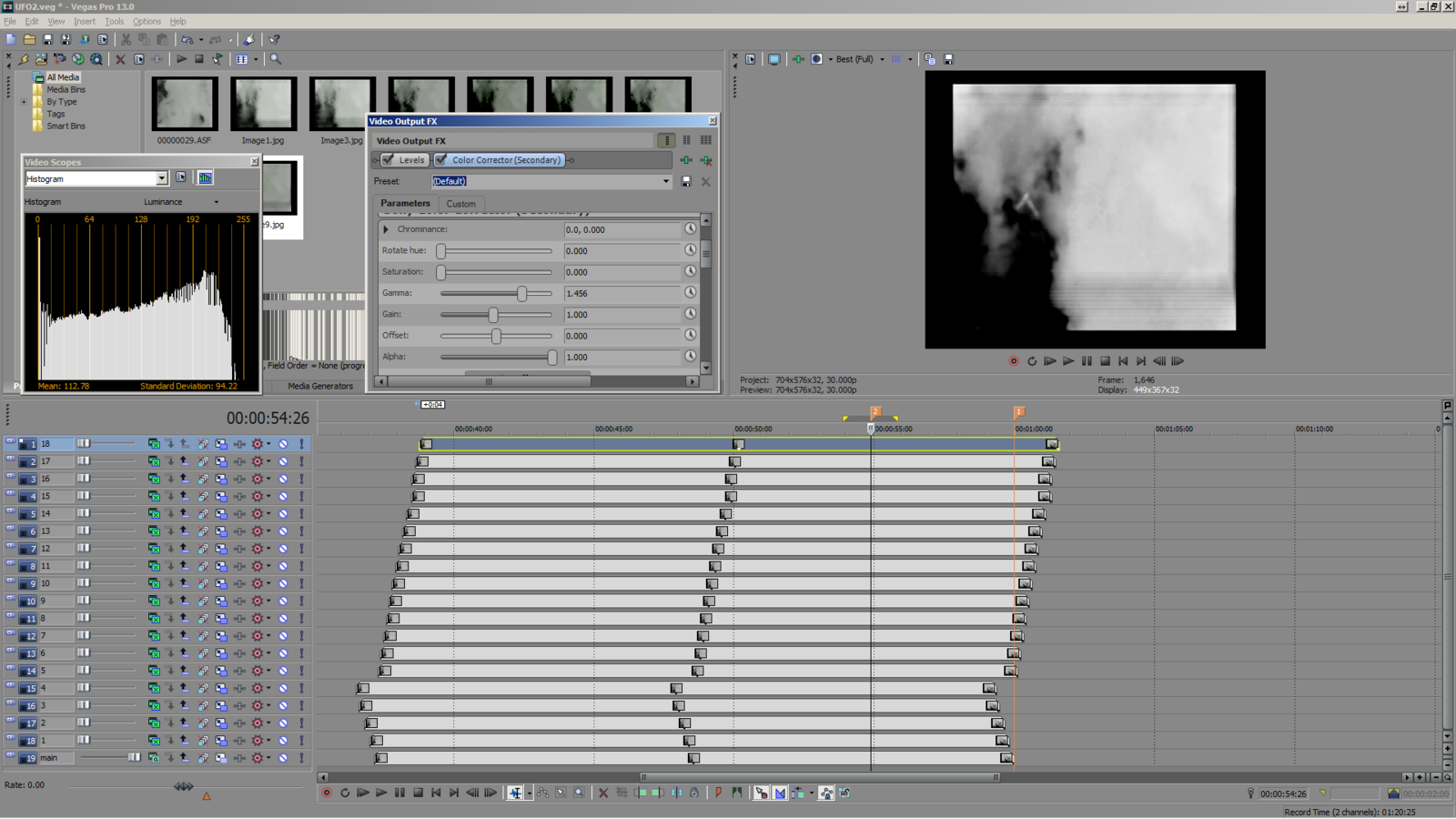The image size is (1456, 819).
Task: Click the Save Preset disk icon
Action: (686, 182)
